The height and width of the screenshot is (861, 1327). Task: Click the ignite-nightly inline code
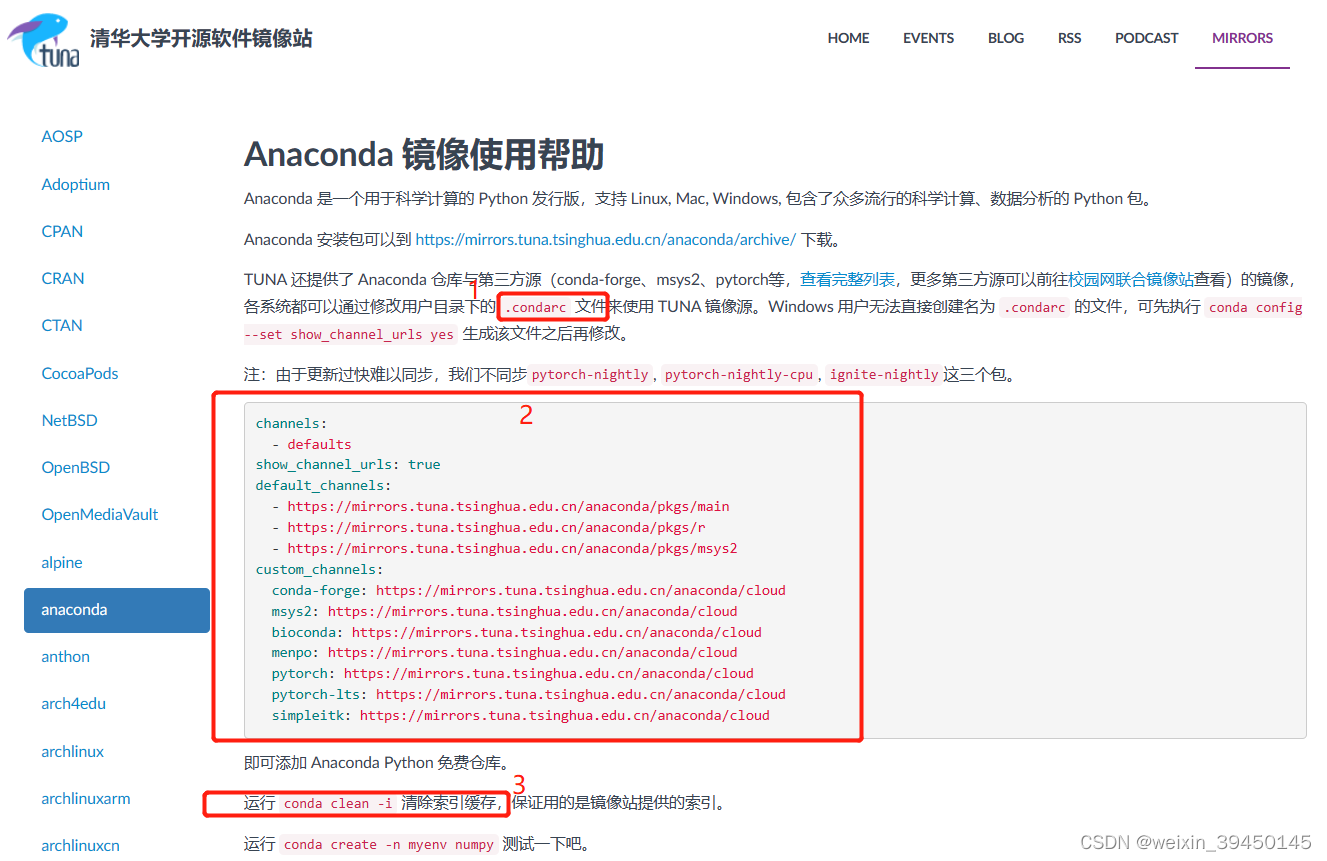tap(884, 374)
